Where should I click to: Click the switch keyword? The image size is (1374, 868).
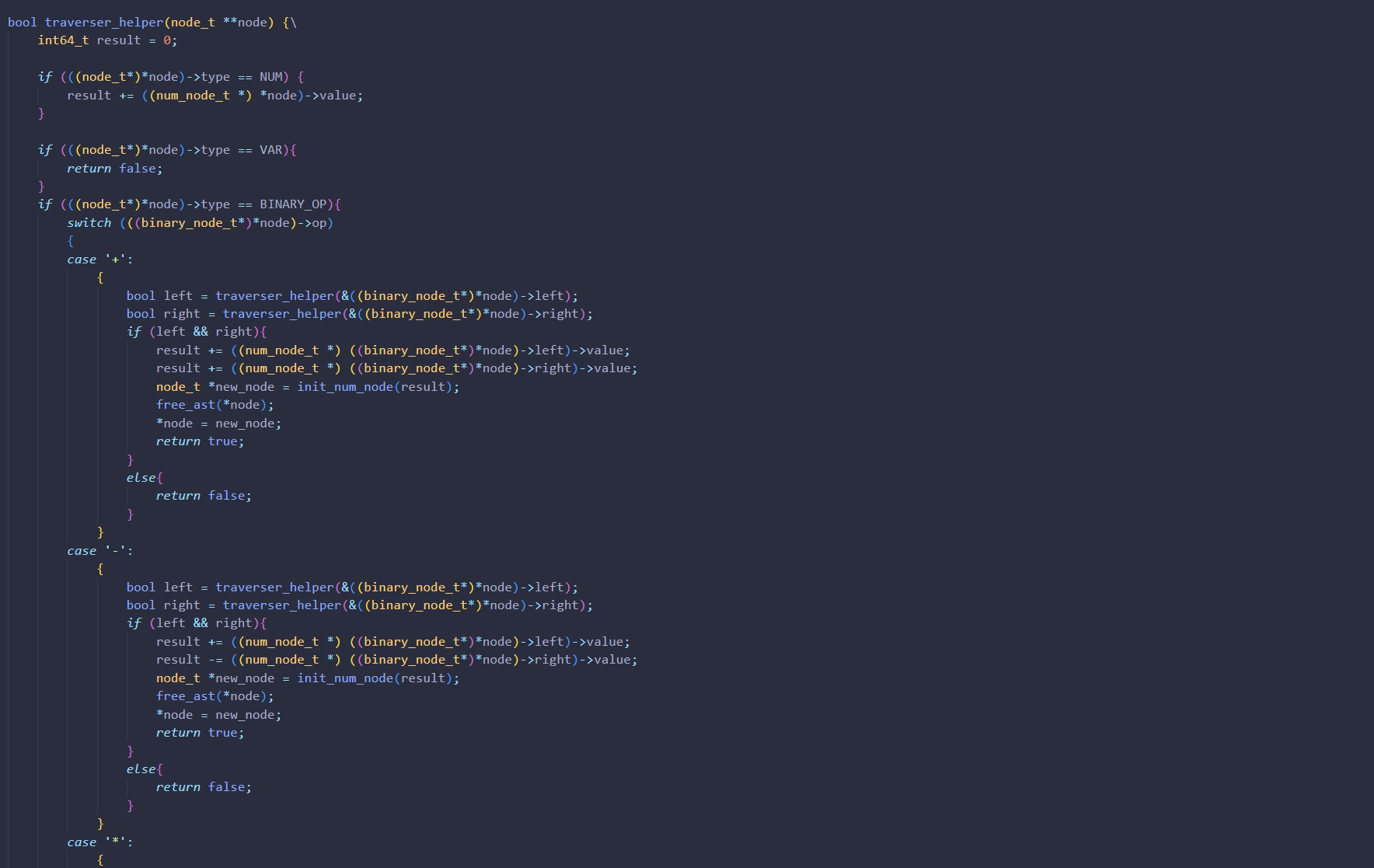pos(89,223)
